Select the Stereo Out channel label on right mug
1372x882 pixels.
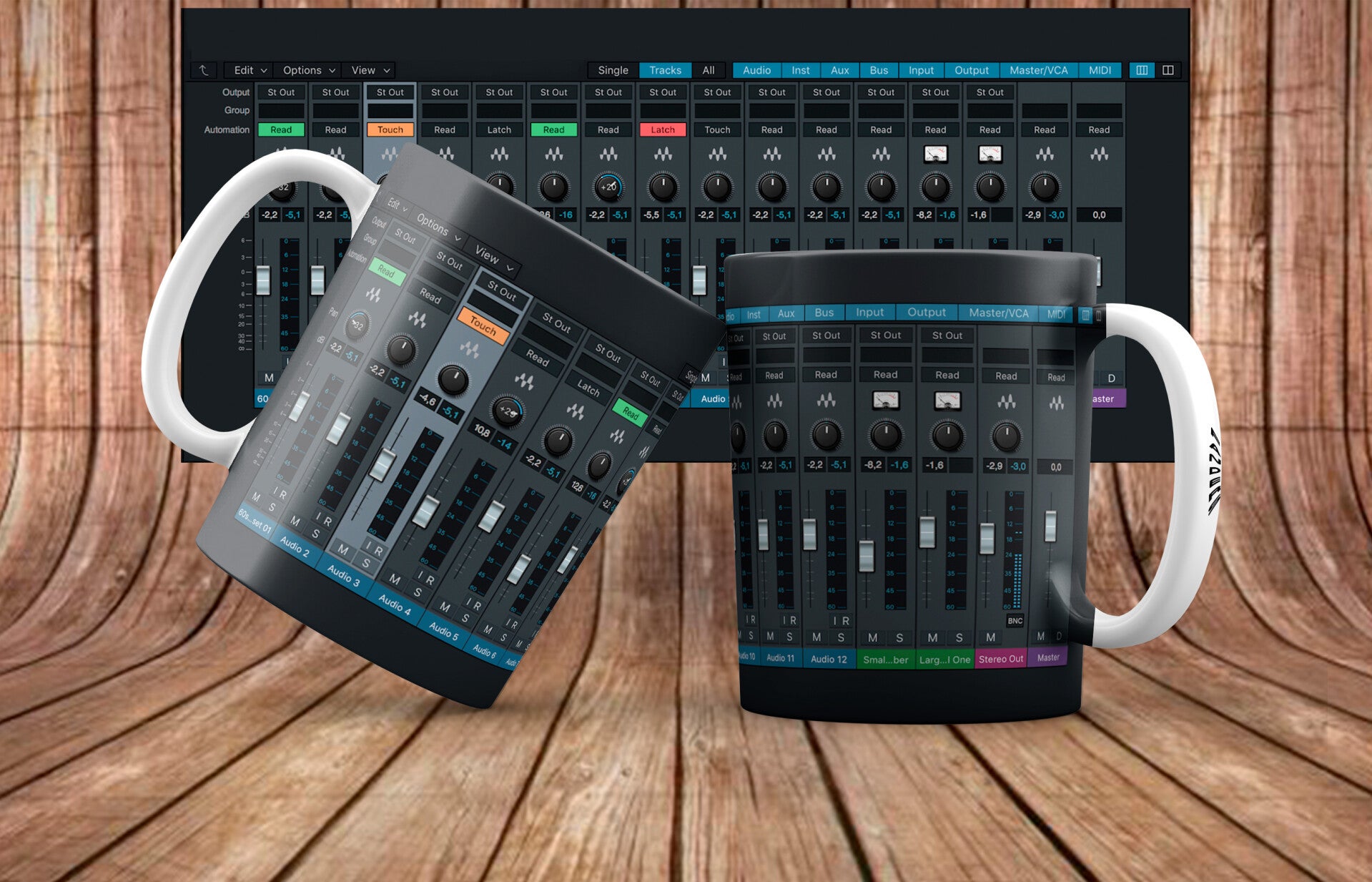pyautogui.click(x=1001, y=659)
